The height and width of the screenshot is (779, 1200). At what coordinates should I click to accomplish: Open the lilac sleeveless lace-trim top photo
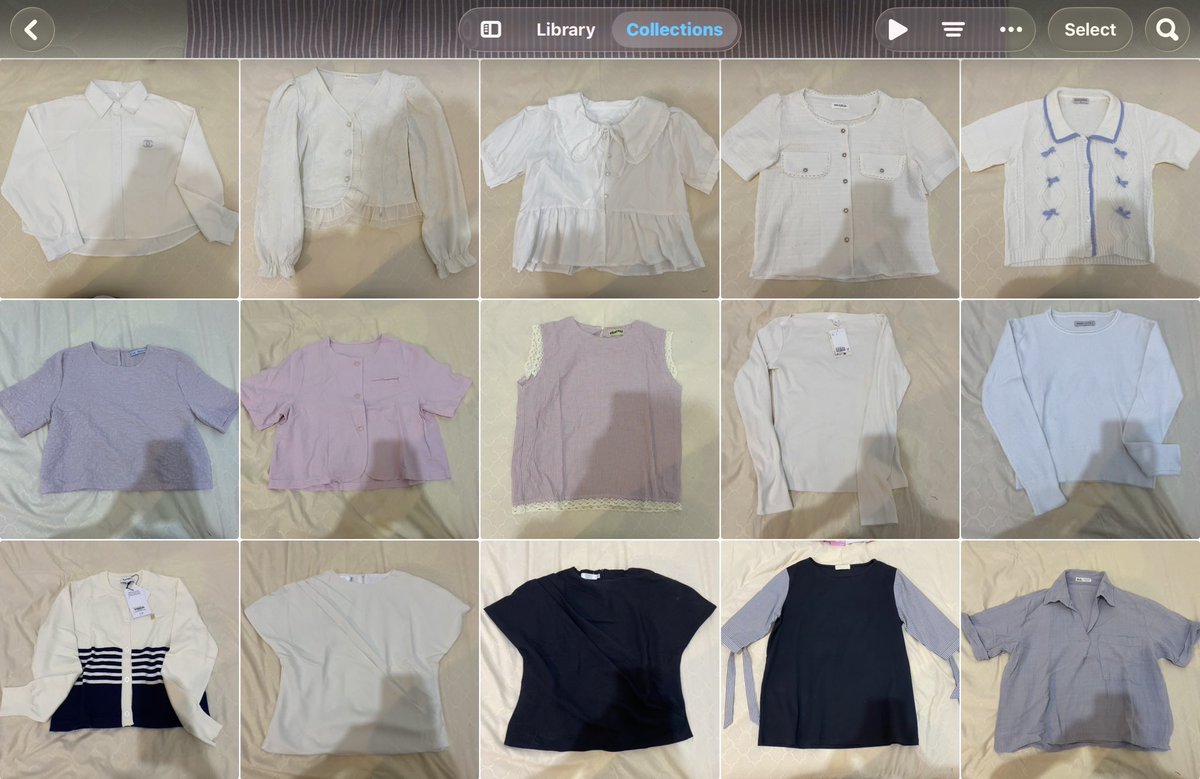pyautogui.click(x=599, y=419)
